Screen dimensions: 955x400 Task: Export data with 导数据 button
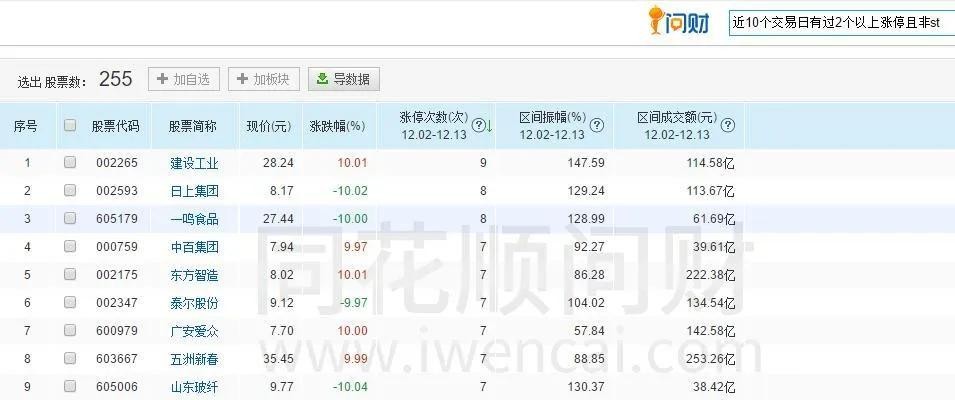pos(344,79)
